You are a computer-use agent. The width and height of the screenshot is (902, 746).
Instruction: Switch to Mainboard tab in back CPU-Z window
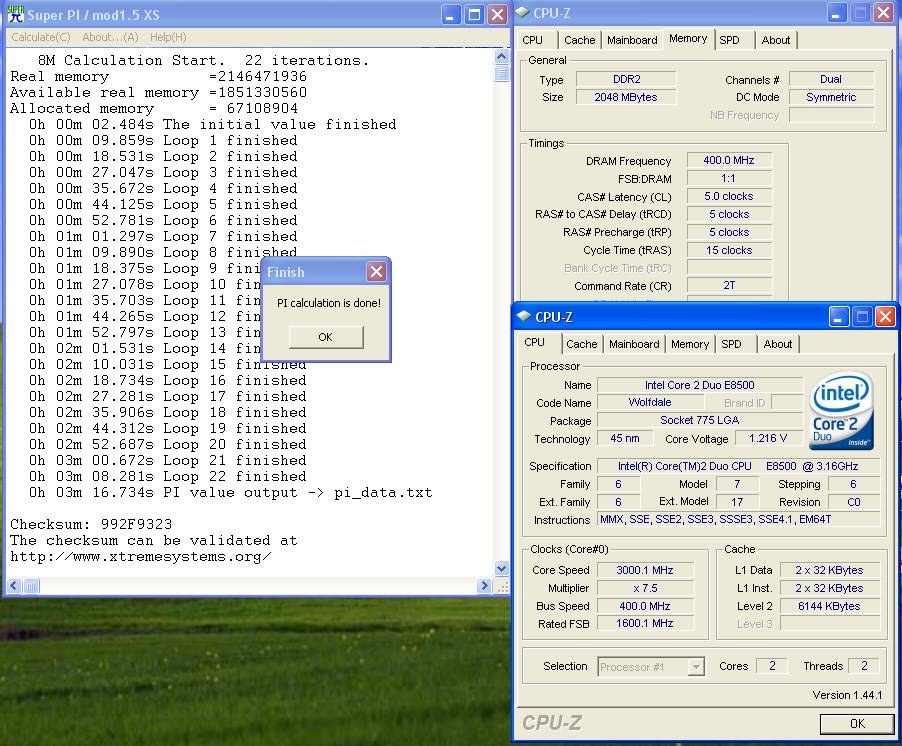(632, 40)
